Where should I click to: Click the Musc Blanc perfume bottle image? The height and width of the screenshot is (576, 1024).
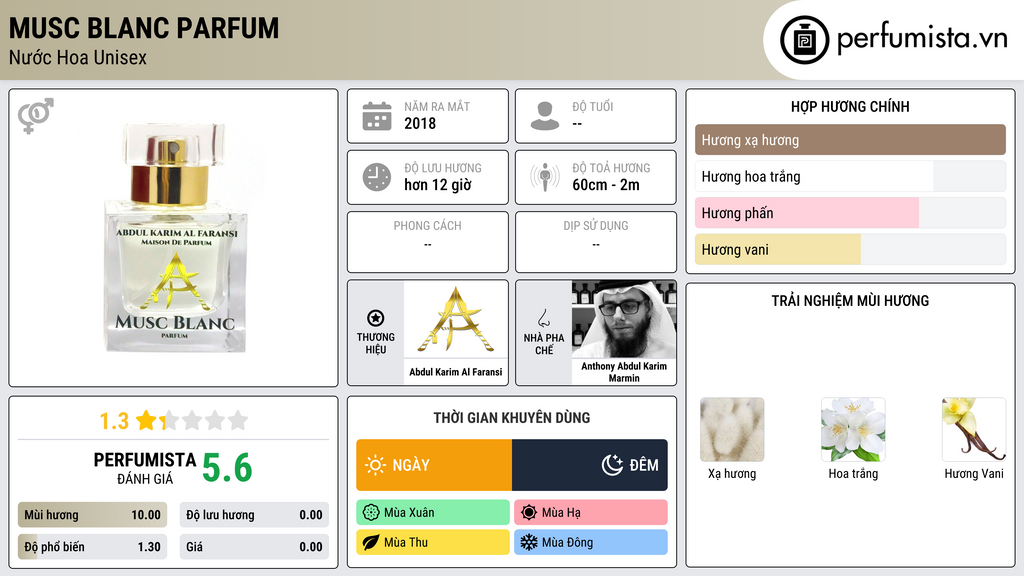pyautogui.click(x=175, y=238)
